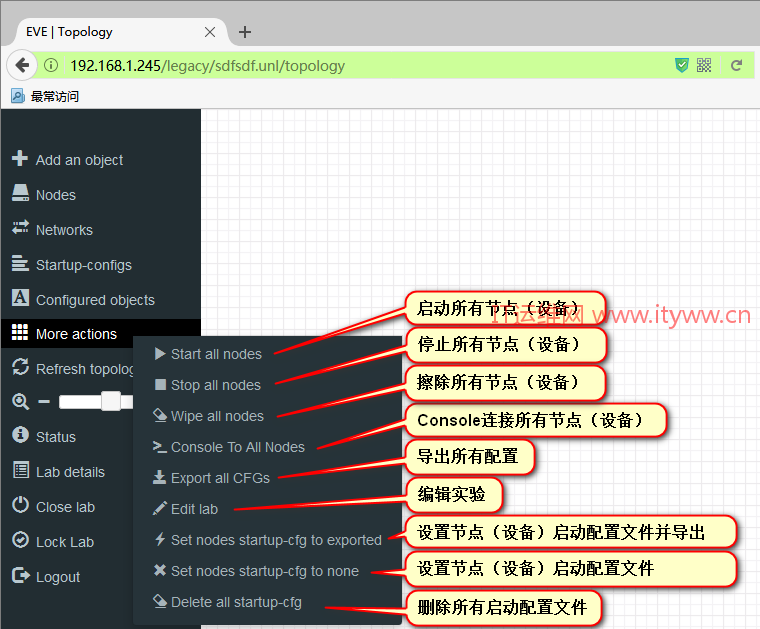Click the terminal icon beside Console To All Nodes
Viewport: 760px width, 629px height.
tap(159, 446)
